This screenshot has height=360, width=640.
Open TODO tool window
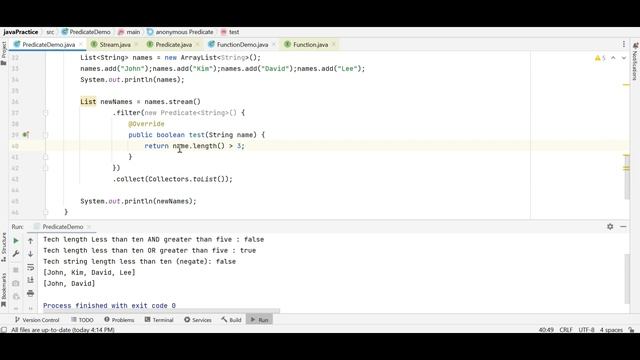pos(82,320)
